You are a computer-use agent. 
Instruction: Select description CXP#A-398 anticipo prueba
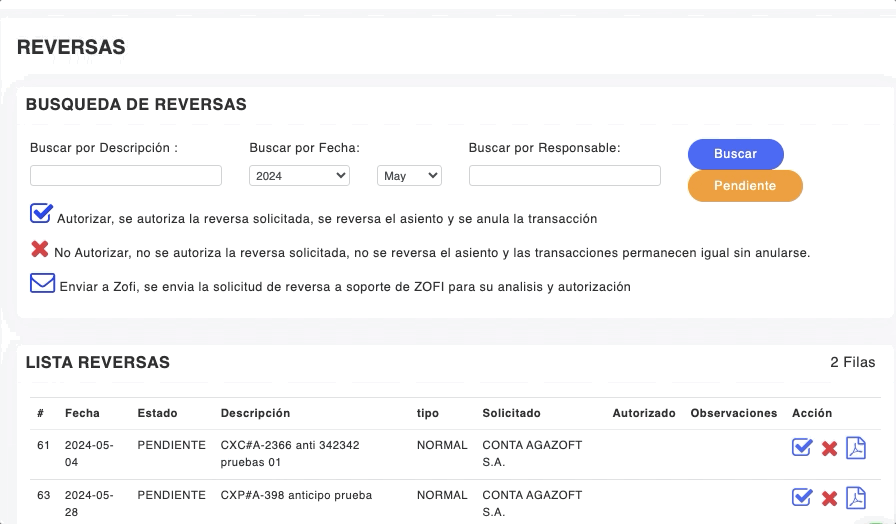pos(296,495)
